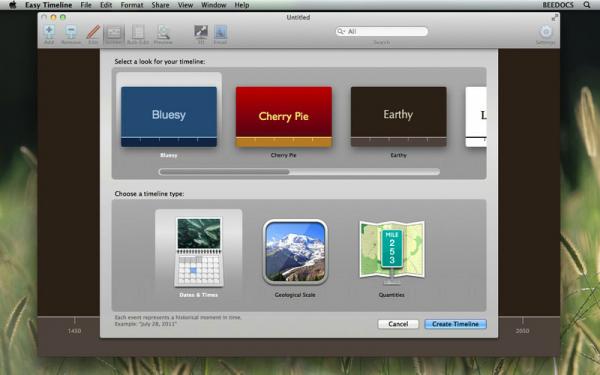Click the fullscreen arrows icon in title bar
The height and width of the screenshot is (375, 600).
[x=555, y=18]
